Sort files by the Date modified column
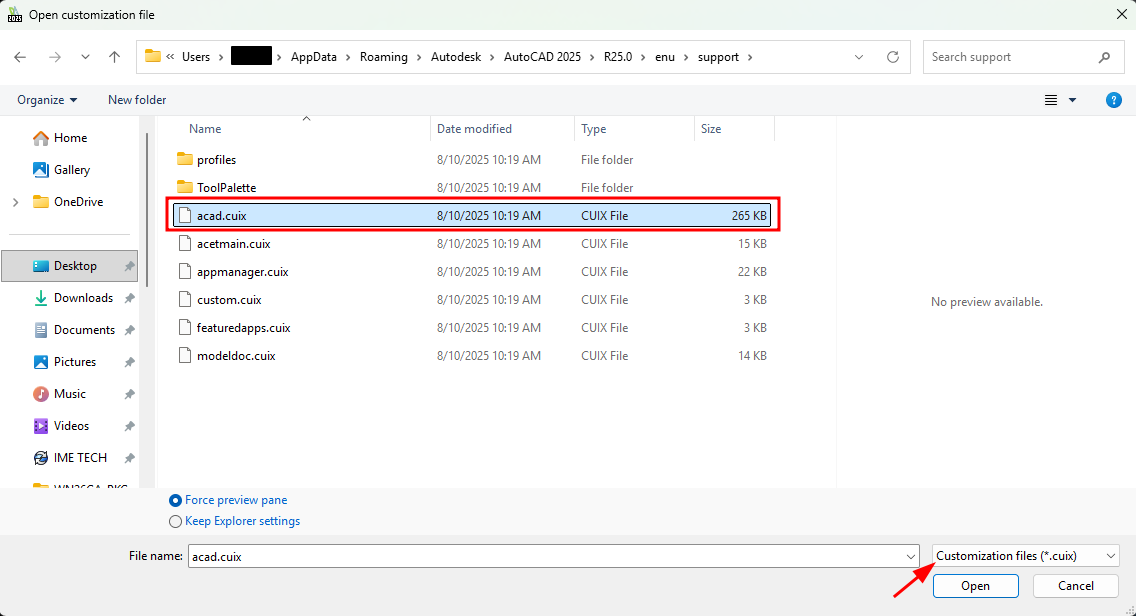The height and width of the screenshot is (616, 1136). [x=474, y=129]
